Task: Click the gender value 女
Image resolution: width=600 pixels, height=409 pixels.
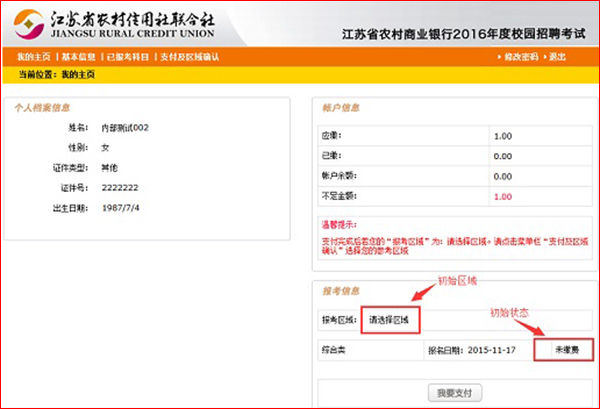Action: click(x=105, y=148)
